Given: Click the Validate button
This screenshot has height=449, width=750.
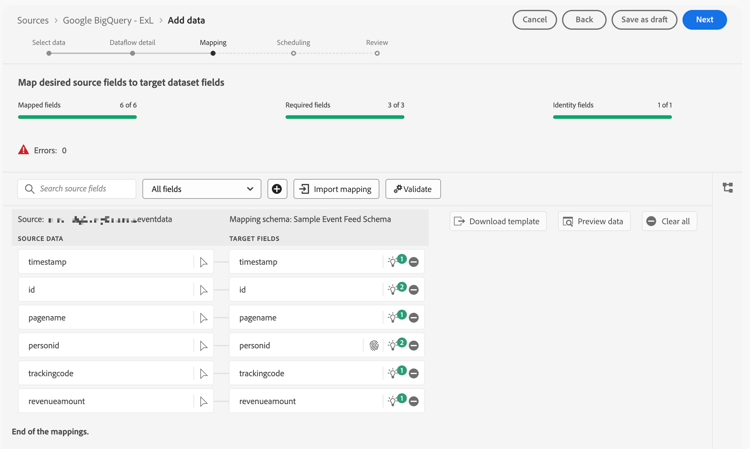Looking at the screenshot, I should 413,189.
